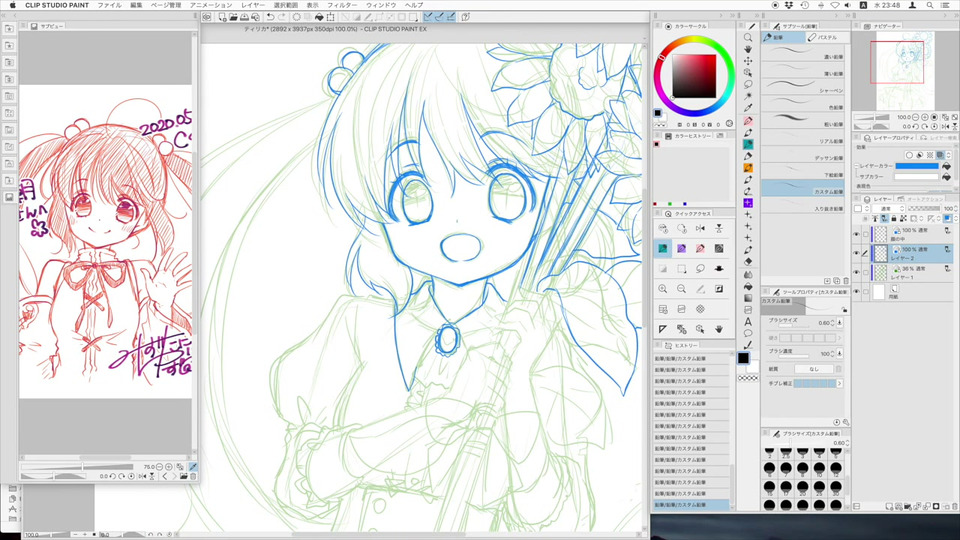Image resolution: width=960 pixels, height=540 pixels.
Task: Select the Move layer cross-arrow tool
Action: pyautogui.click(x=748, y=61)
